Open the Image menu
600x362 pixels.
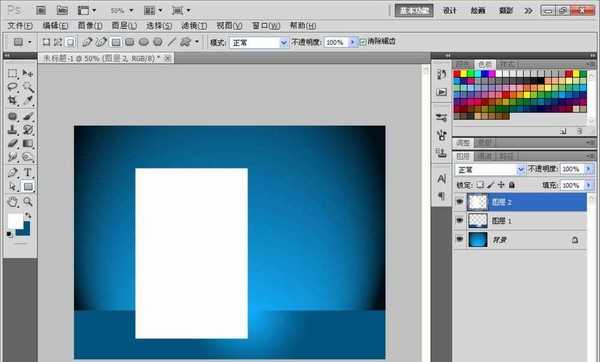(x=90, y=26)
